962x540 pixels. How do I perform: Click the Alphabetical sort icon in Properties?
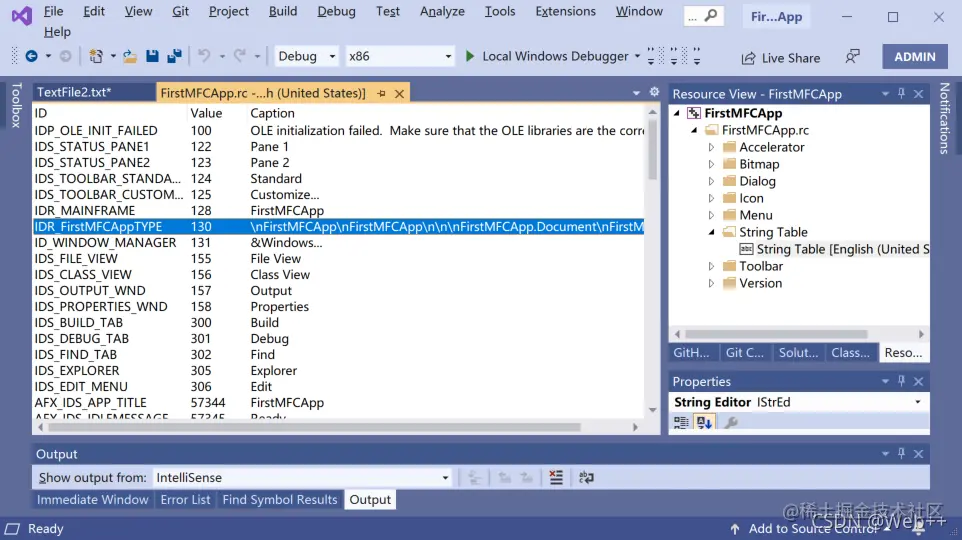(704, 422)
